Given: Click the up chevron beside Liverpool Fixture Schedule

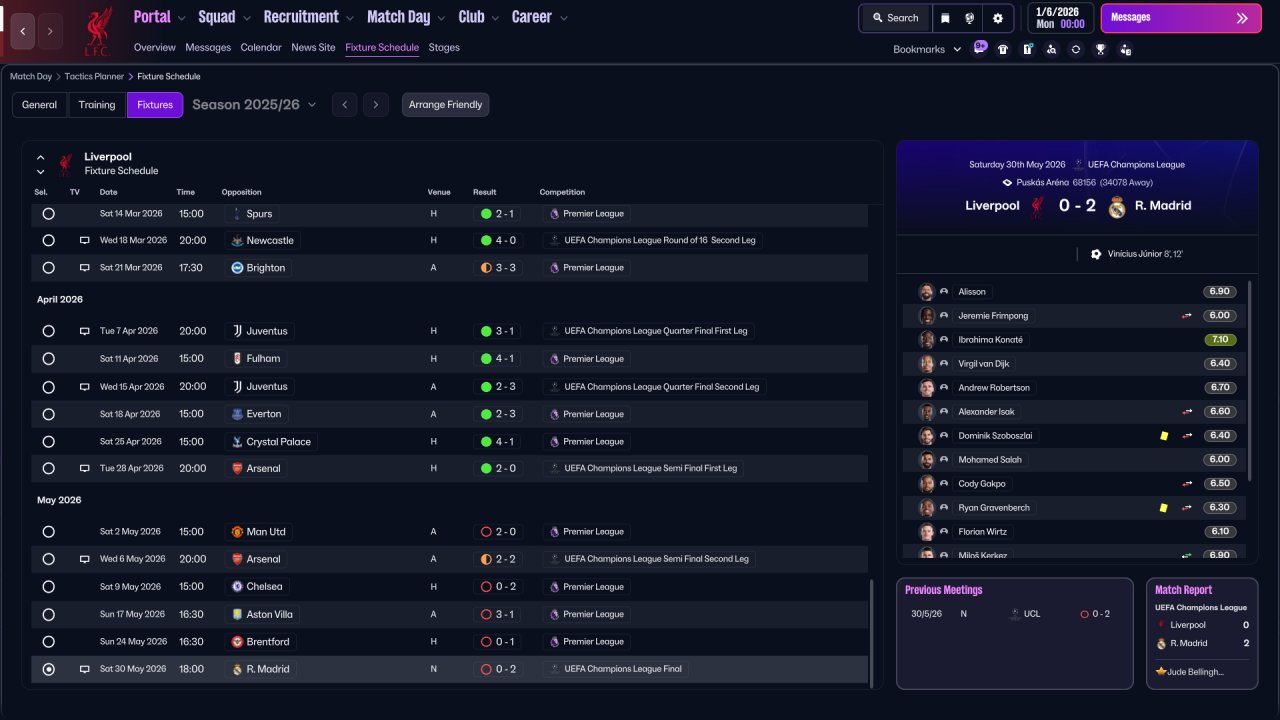Looking at the screenshot, I should (x=41, y=157).
